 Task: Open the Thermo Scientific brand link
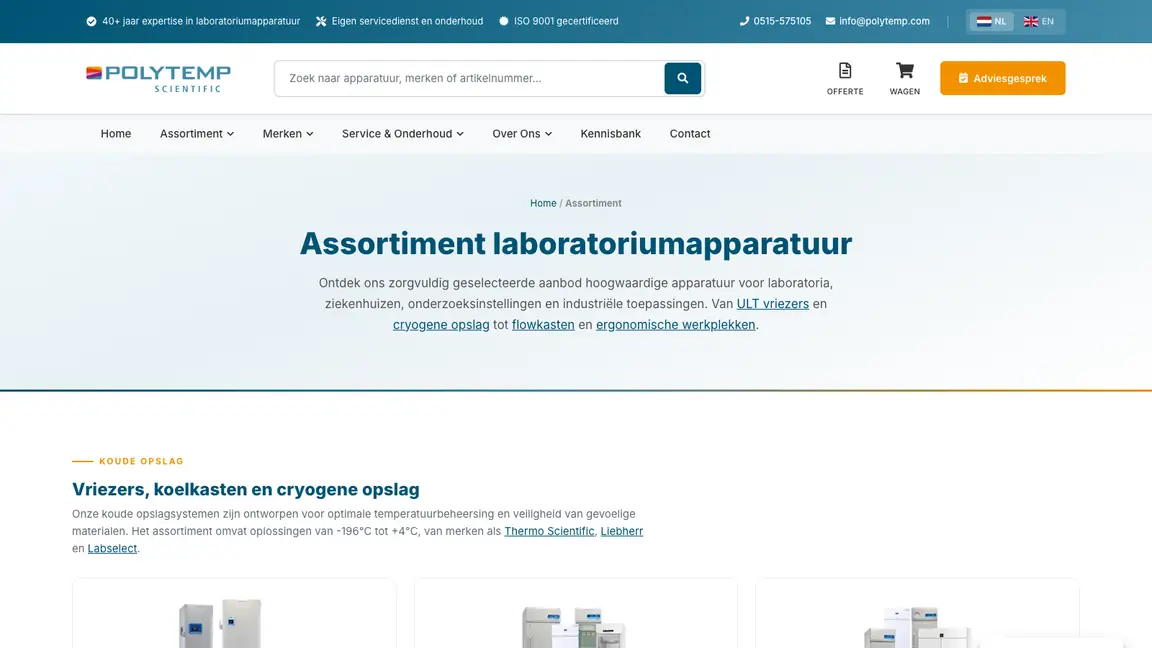(549, 531)
